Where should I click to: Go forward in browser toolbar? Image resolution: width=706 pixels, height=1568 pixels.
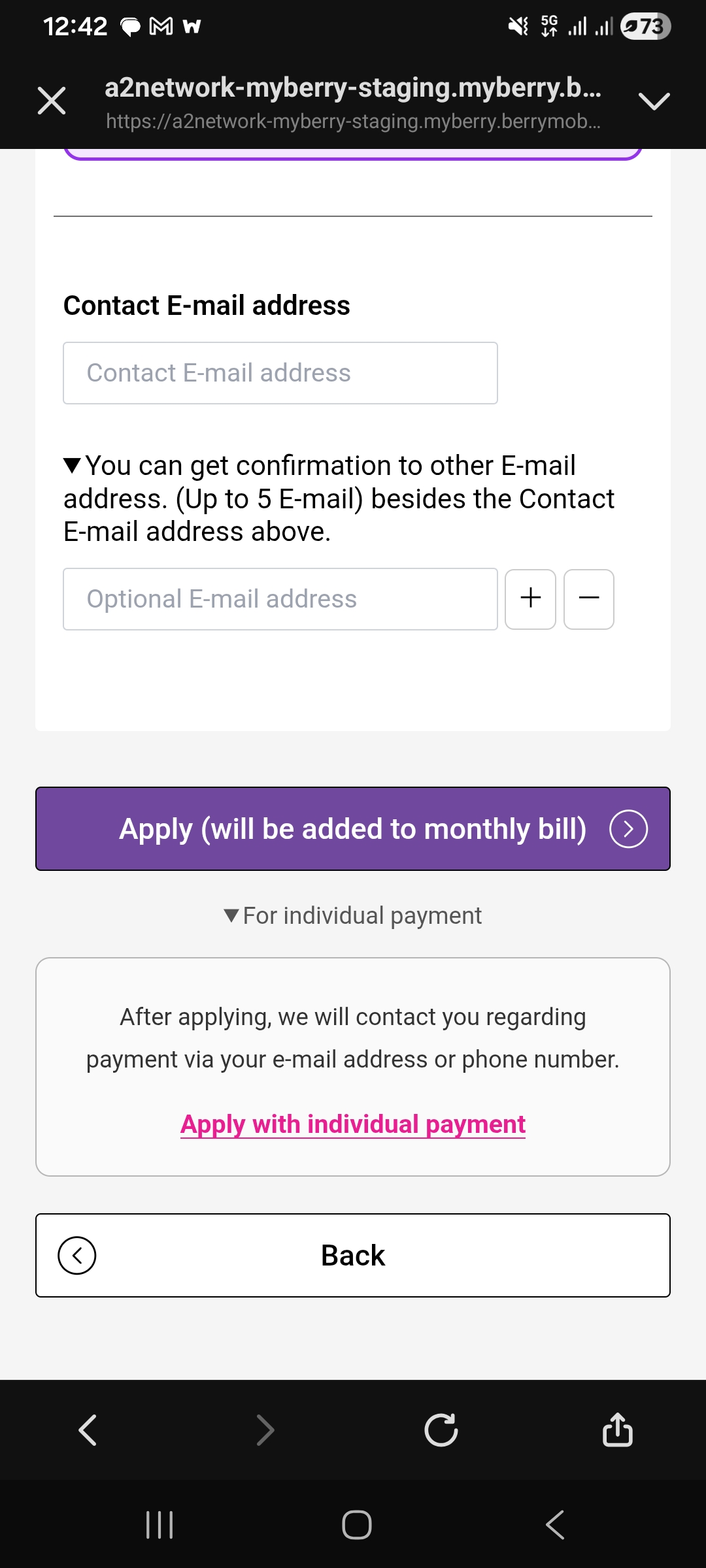[265, 1430]
